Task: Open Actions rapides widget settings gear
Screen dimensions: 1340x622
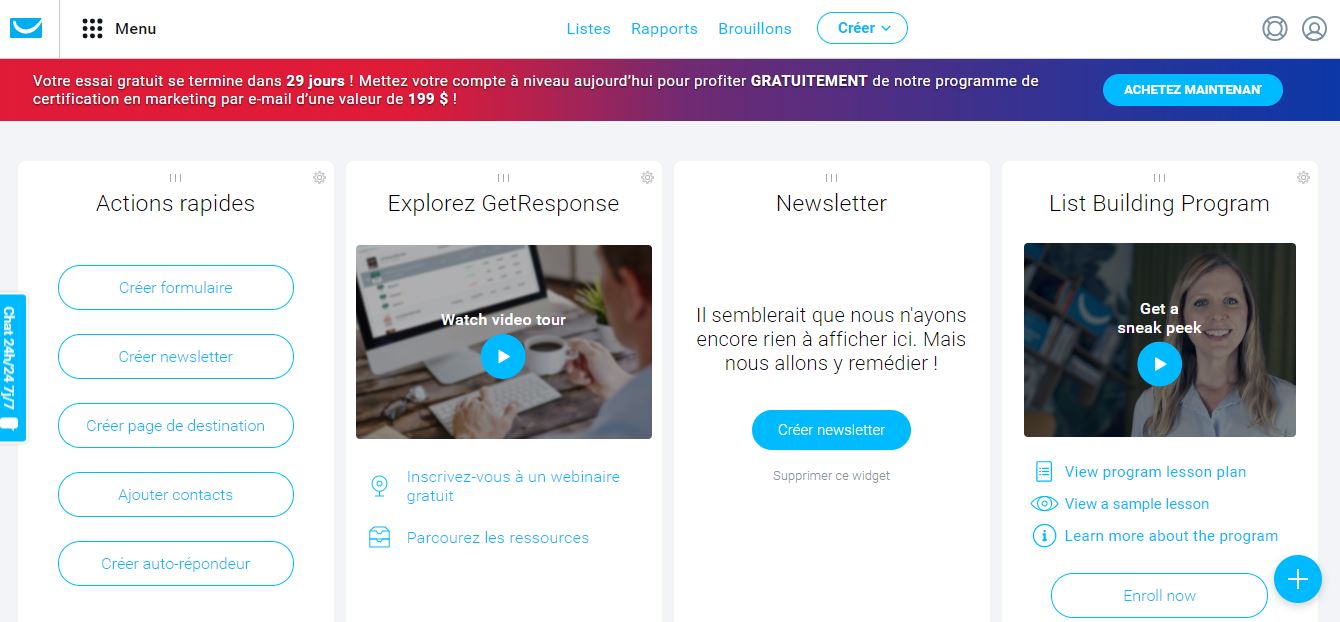Action: click(x=319, y=177)
